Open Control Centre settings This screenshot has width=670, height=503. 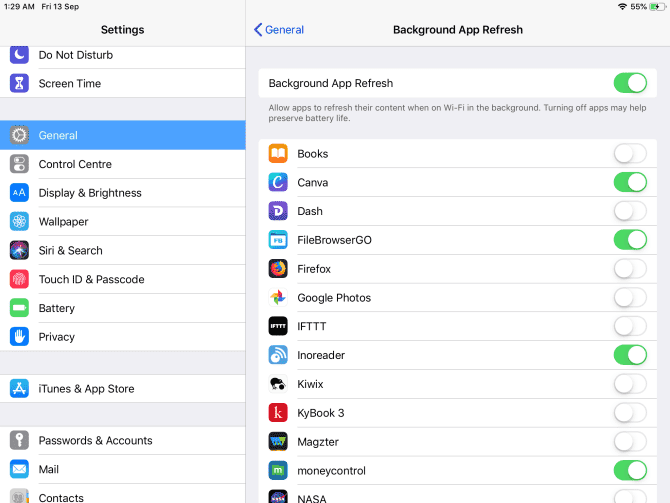123,164
